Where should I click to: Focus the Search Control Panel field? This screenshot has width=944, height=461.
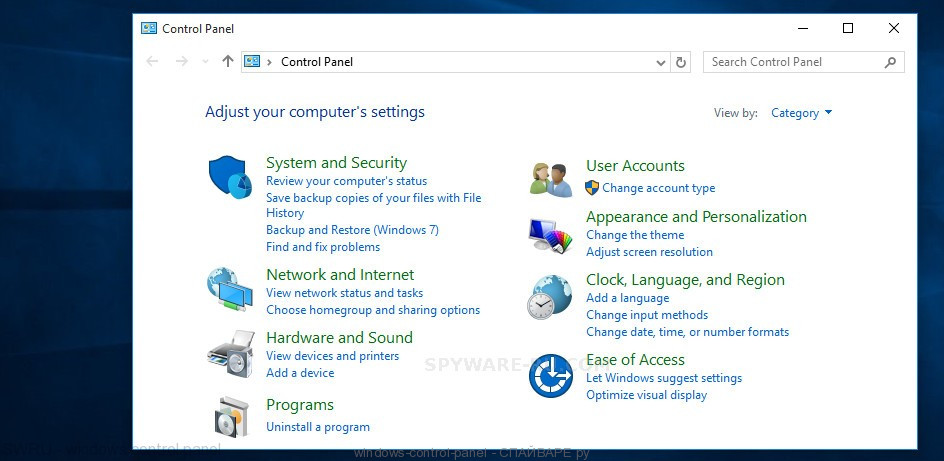803,62
